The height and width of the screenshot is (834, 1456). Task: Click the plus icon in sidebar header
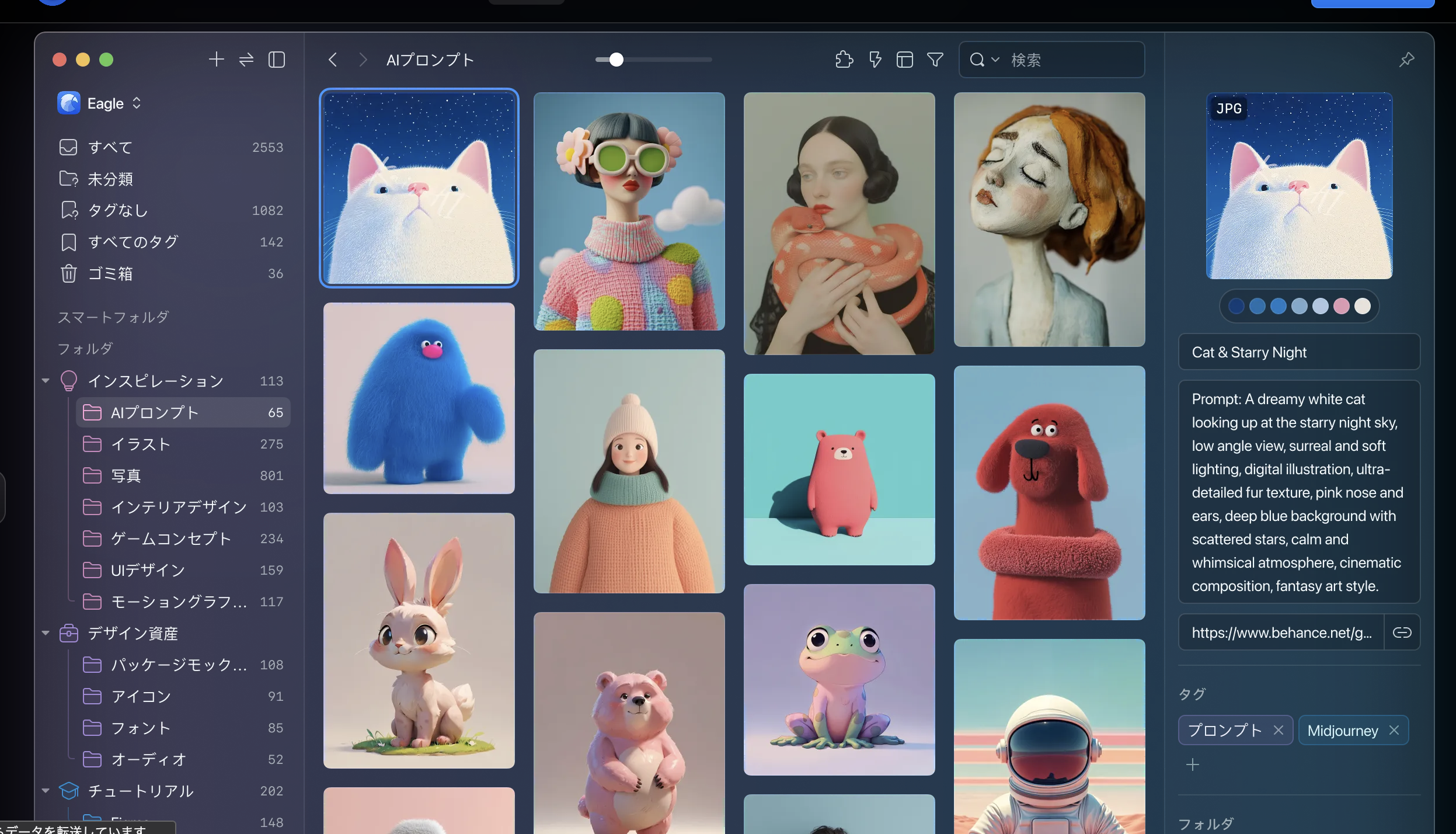point(216,60)
